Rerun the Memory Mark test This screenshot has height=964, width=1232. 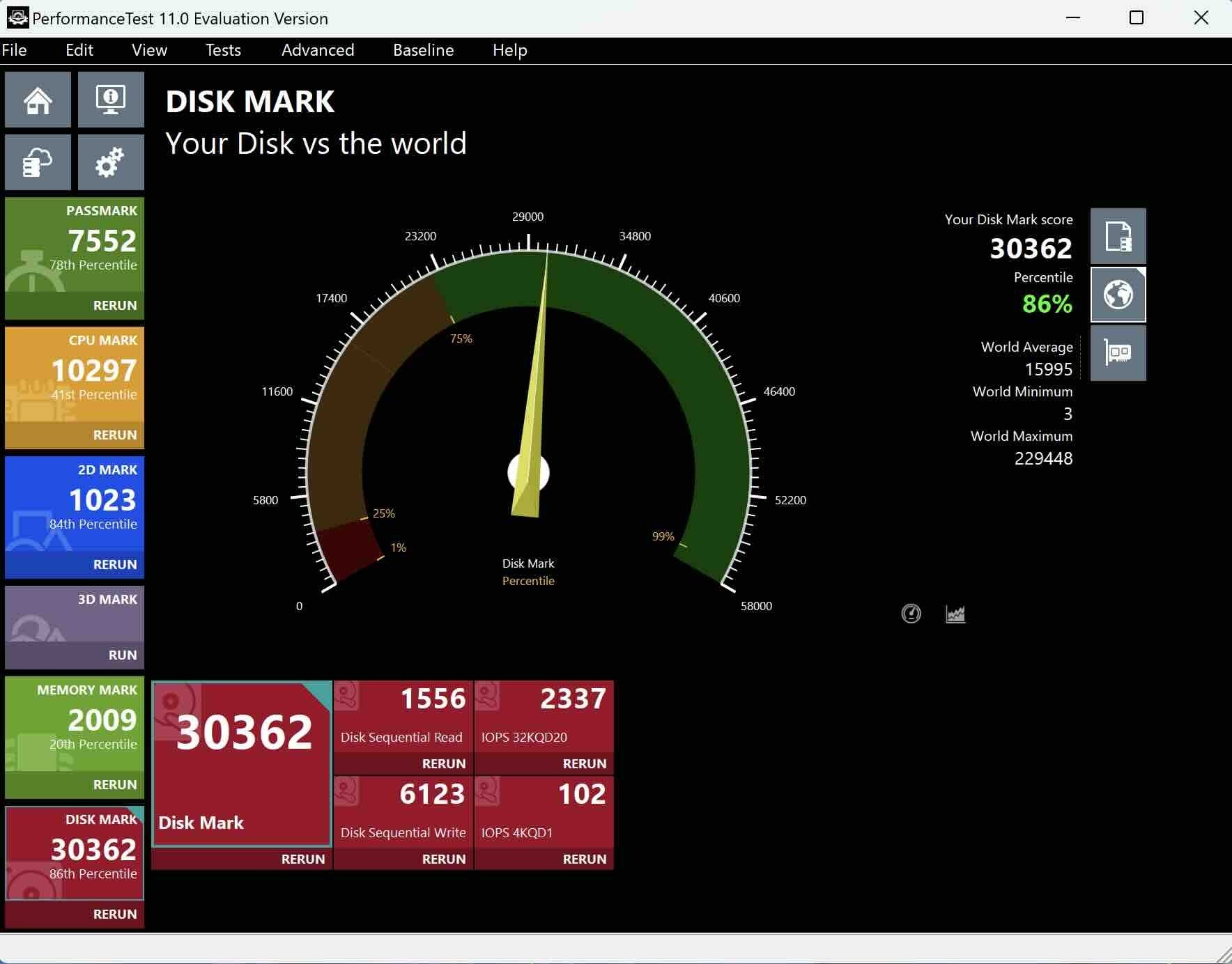pos(115,784)
